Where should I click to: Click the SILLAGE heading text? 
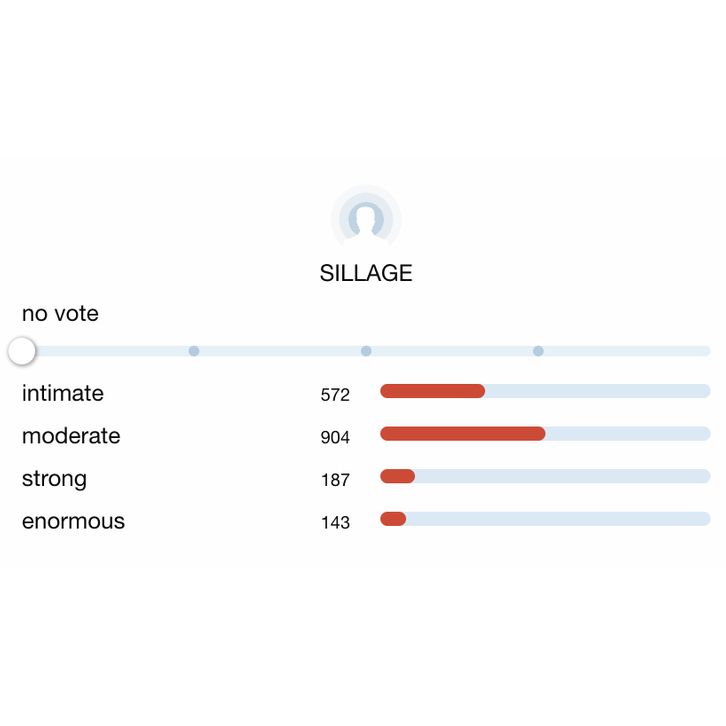pos(366,273)
